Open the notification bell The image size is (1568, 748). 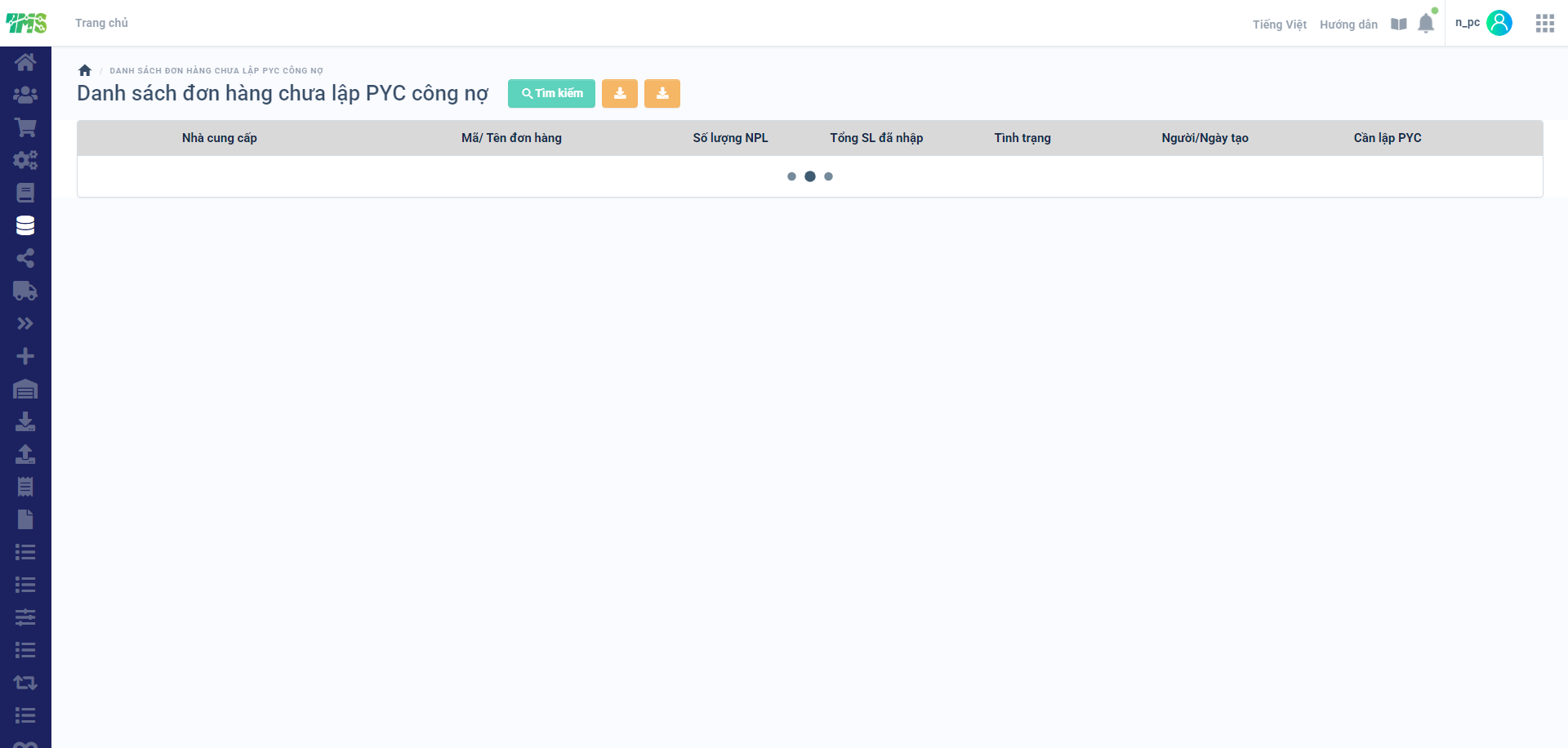1426,23
